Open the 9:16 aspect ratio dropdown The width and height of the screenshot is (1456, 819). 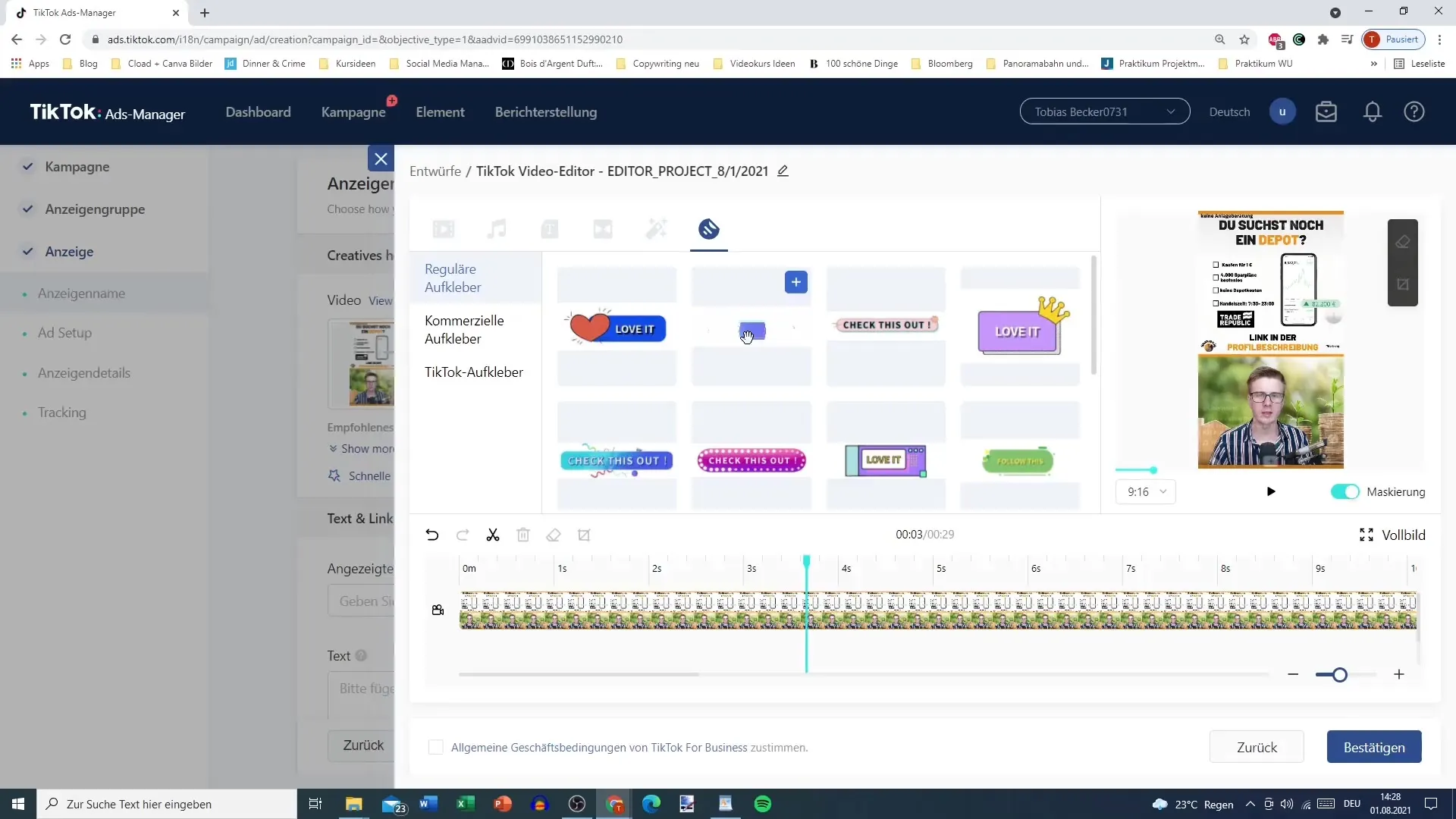(x=1146, y=492)
